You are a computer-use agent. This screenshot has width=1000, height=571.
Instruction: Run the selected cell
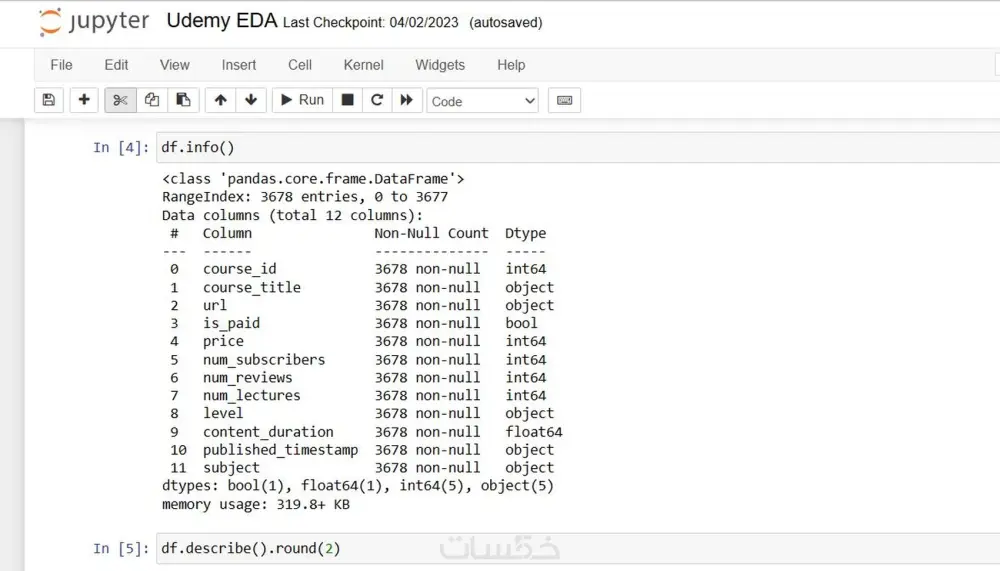[x=302, y=100]
